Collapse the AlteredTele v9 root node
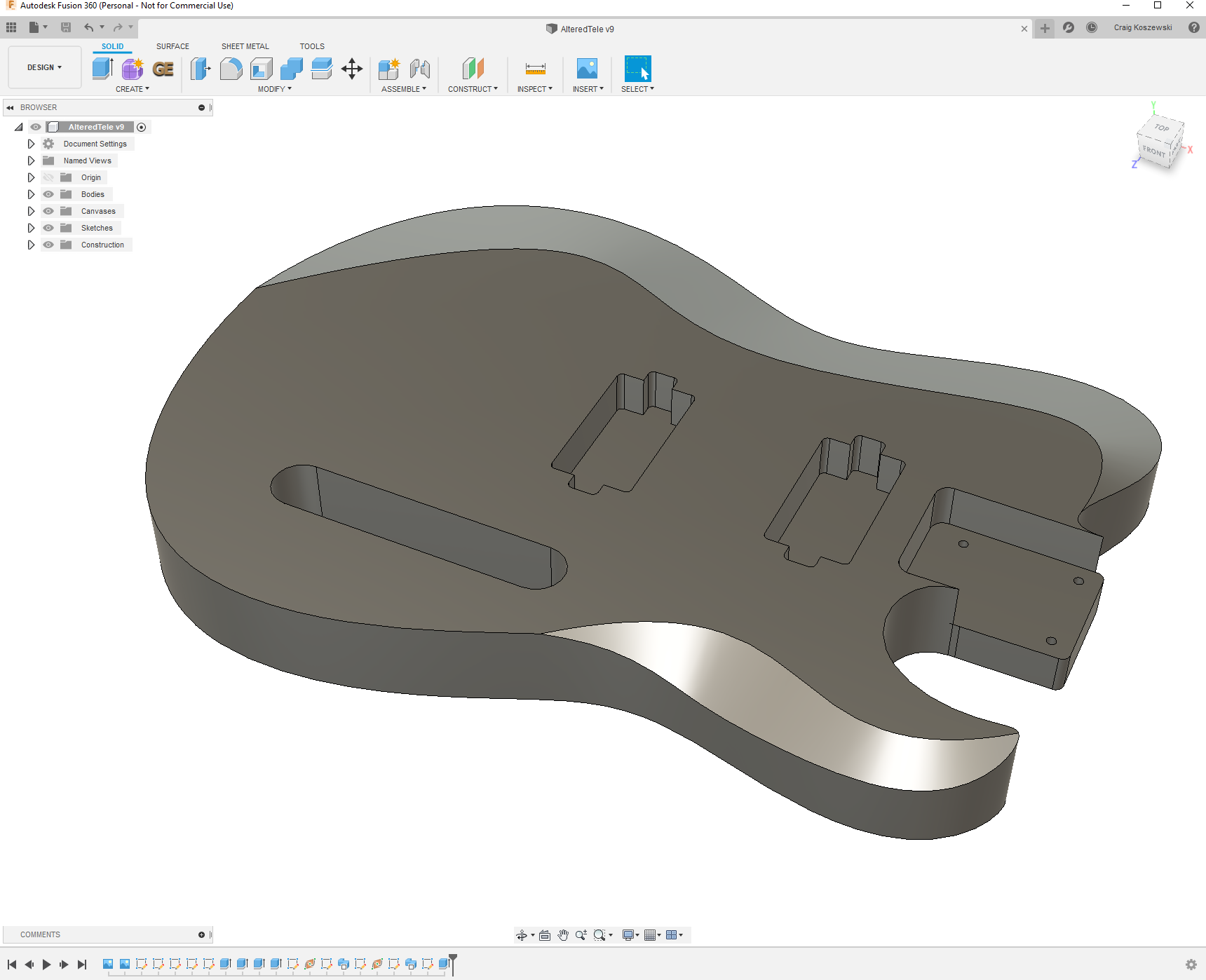The image size is (1206, 980). pyautogui.click(x=19, y=127)
